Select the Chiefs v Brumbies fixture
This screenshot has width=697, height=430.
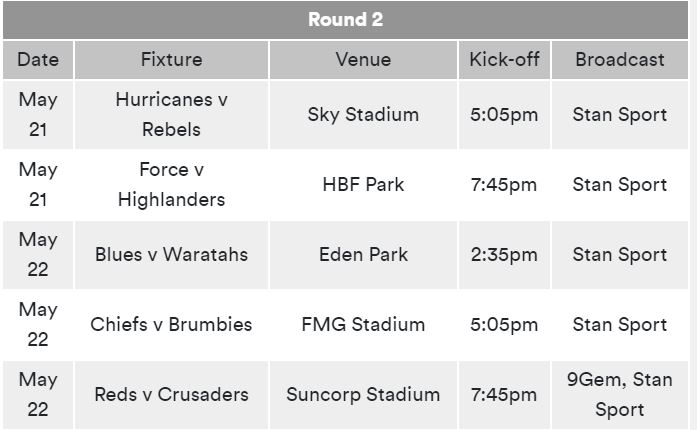pos(171,325)
